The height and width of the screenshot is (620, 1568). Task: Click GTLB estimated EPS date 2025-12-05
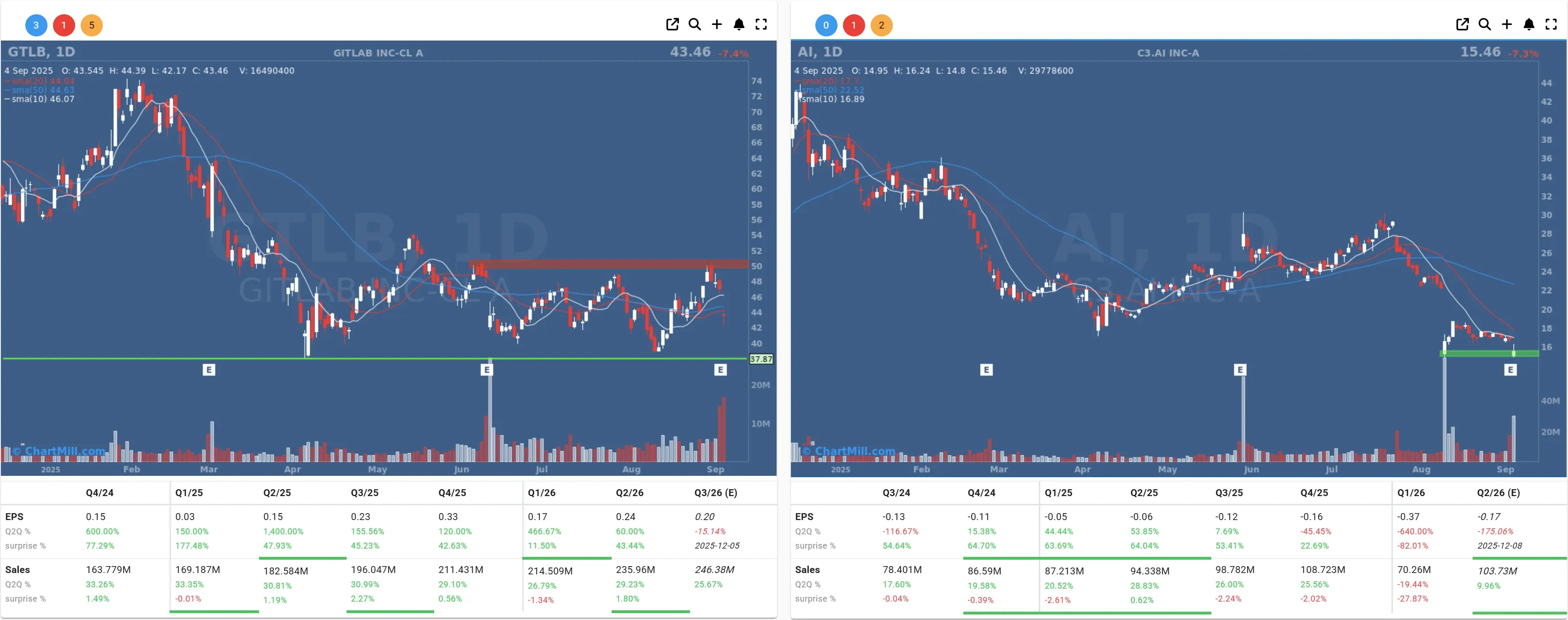[x=717, y=546]
